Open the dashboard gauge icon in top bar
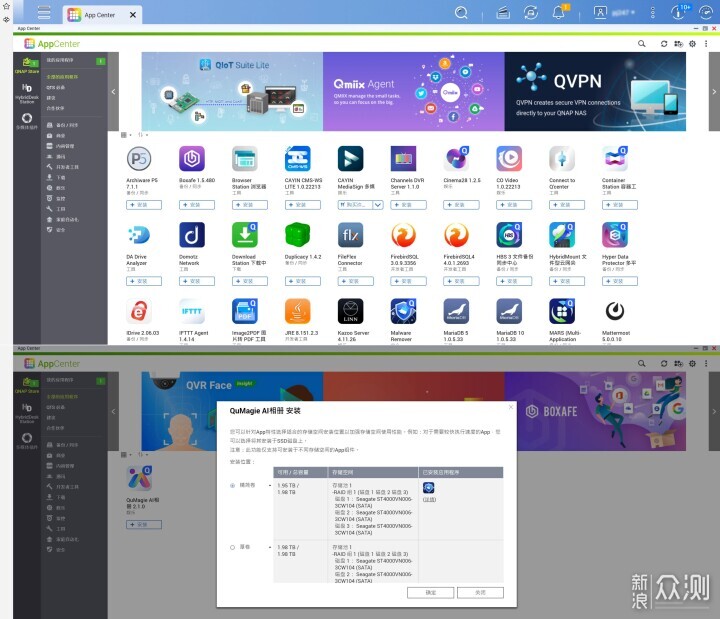The image size is (720, 619). pyautogui.click(x=706, y=12)
